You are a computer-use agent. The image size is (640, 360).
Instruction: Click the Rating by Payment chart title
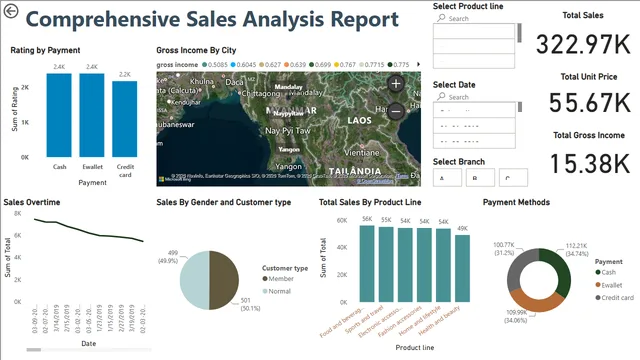pyautogui.click(x=45, y=50)
